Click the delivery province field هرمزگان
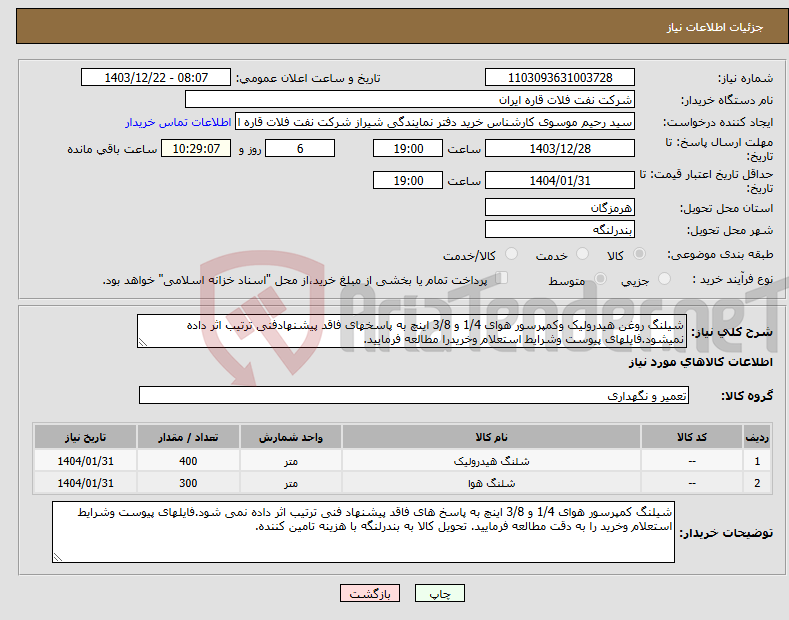 pyautogui.click(x=560, y=207)
